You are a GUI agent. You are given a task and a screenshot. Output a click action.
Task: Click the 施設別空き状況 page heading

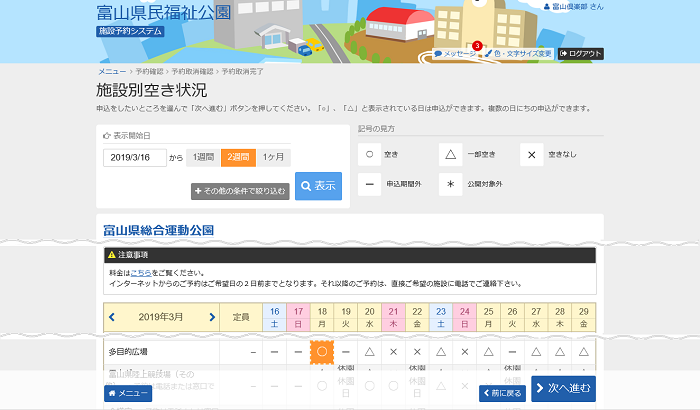click(x=152, y=90)
